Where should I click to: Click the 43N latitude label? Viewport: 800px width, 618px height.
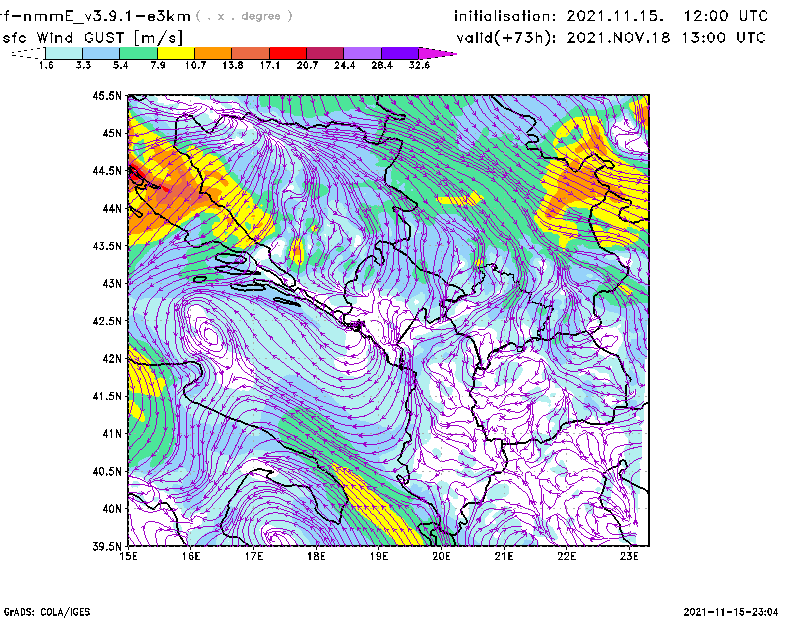(112, 283)
